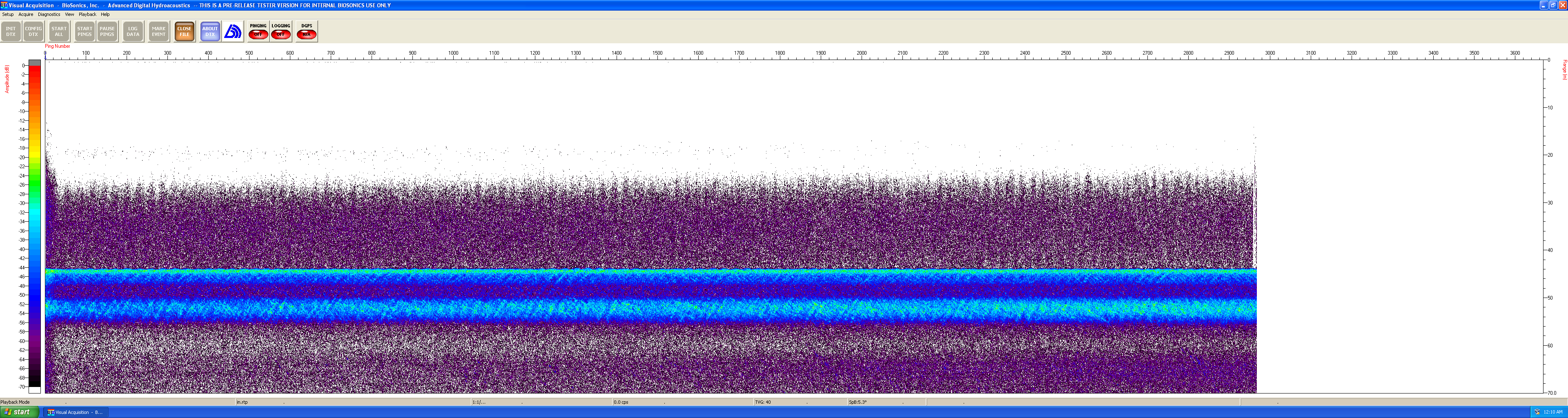This screenshot has width=1568, height=418.
Task: Click the PINGING OFF status indicator
Action: click(258, 32)
